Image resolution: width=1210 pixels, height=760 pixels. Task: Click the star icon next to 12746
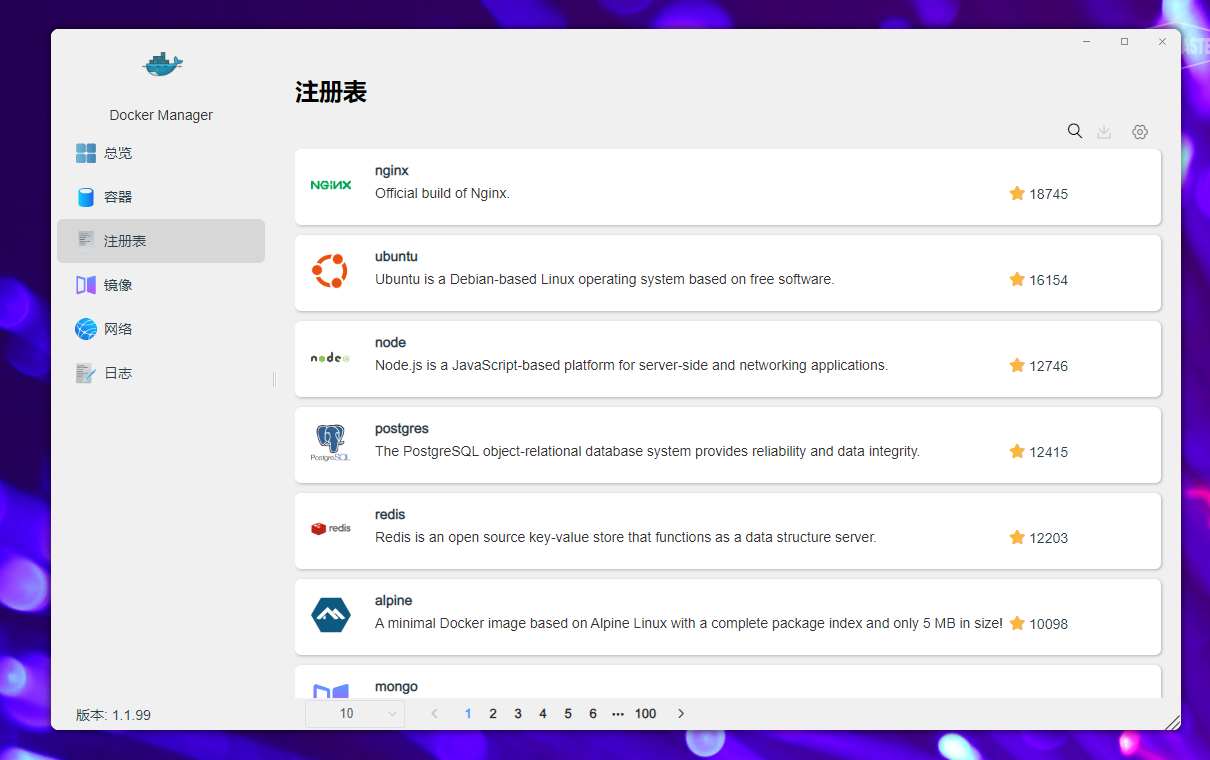(x=1017, y=365)
